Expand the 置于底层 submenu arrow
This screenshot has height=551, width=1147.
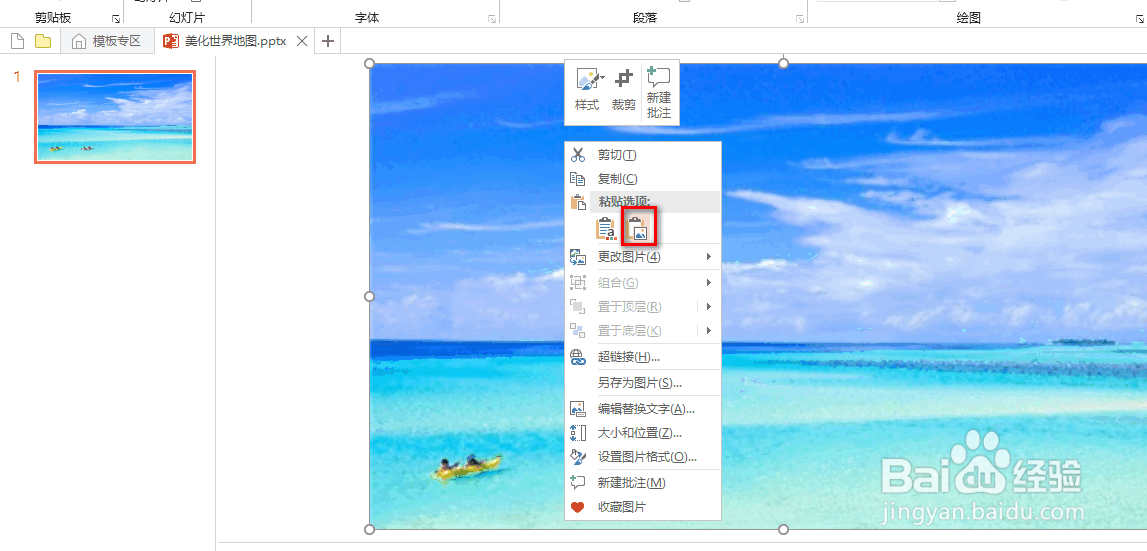point(708,331)
